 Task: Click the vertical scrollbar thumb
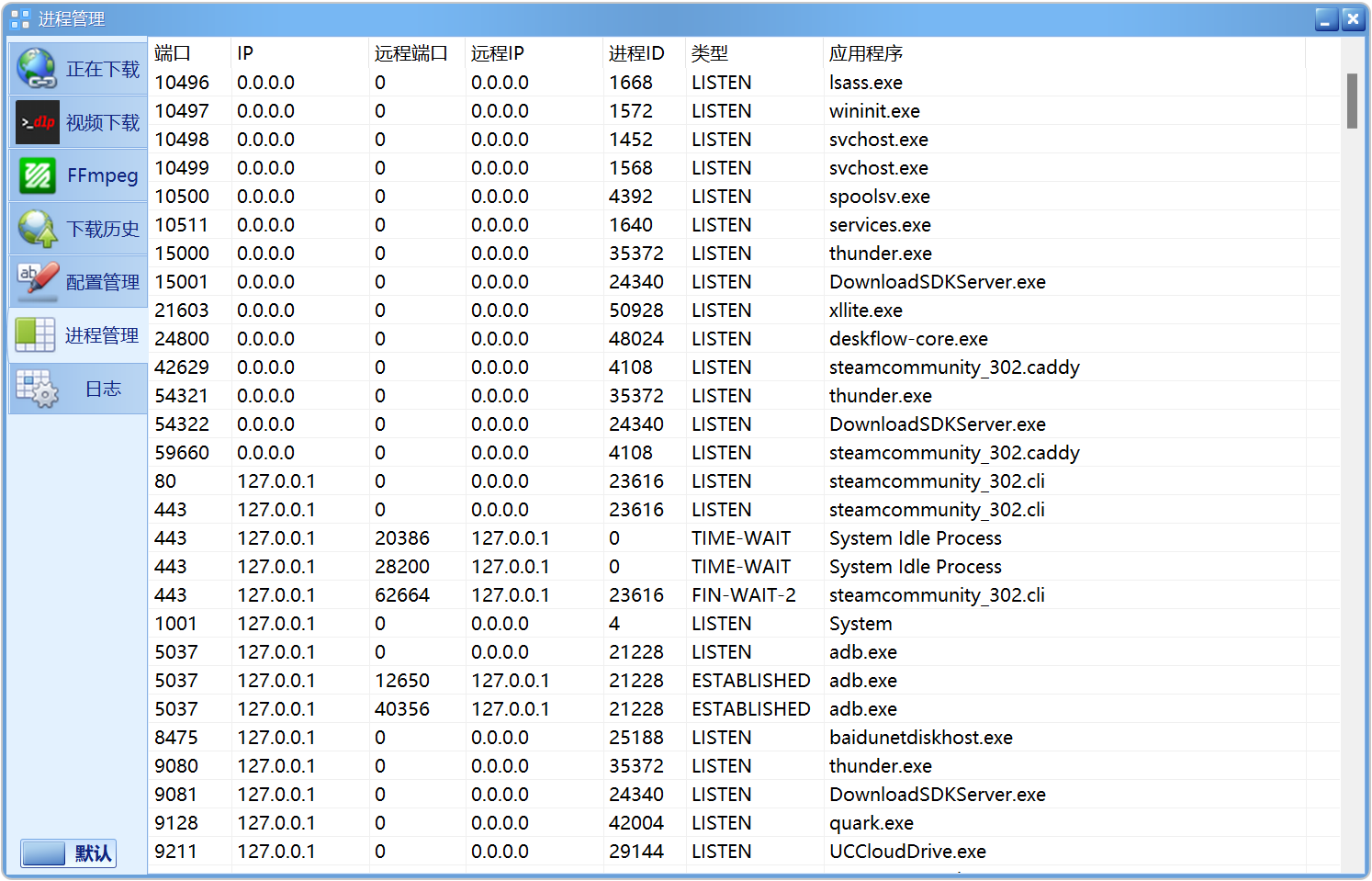pyautogui.click(x=1352, y=101)
